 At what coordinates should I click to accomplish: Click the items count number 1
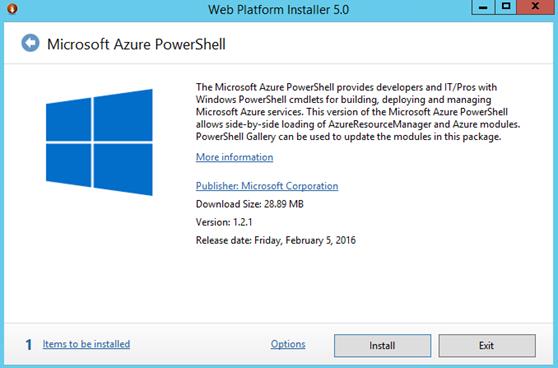[29, 345]
